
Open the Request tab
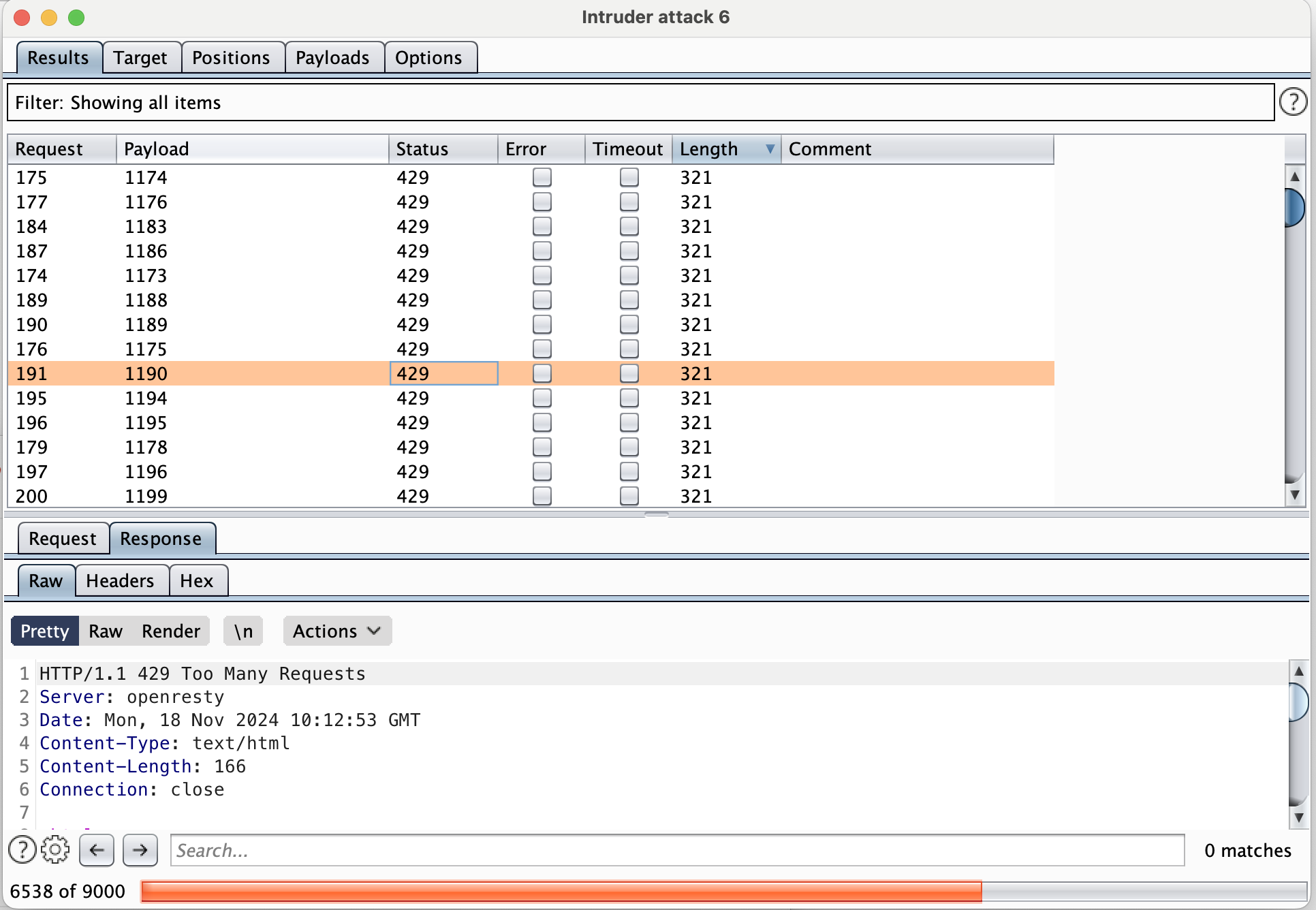coord(63,539)
